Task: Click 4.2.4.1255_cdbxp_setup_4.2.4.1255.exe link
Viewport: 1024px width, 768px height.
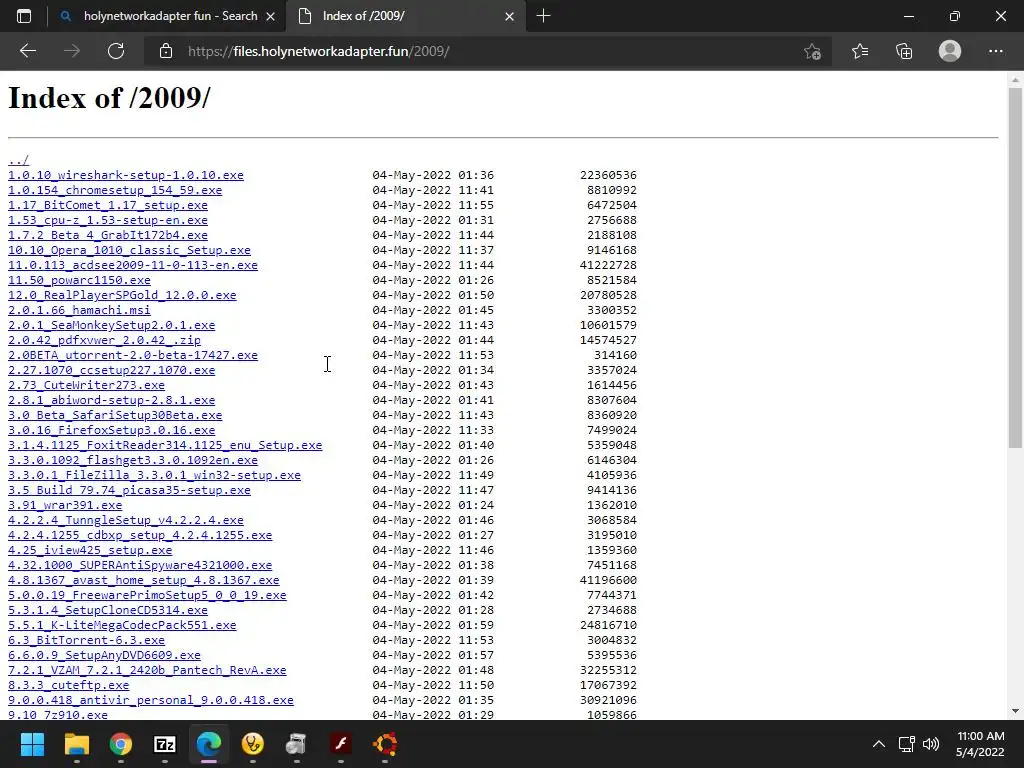Action: pyautogui.click(x=140, y=536)
